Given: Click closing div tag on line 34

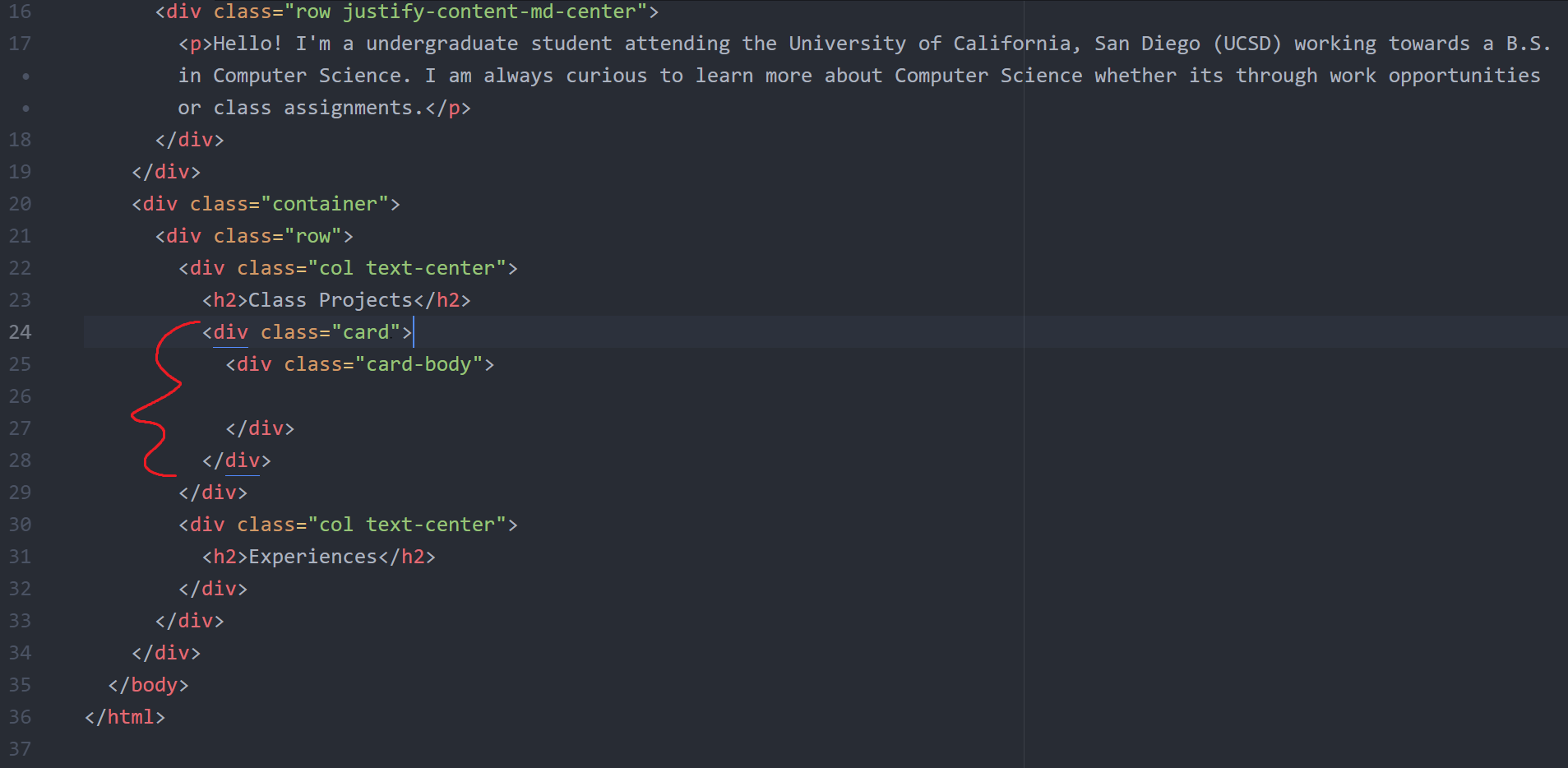Looking at the screenshot, I should (166, 653).
